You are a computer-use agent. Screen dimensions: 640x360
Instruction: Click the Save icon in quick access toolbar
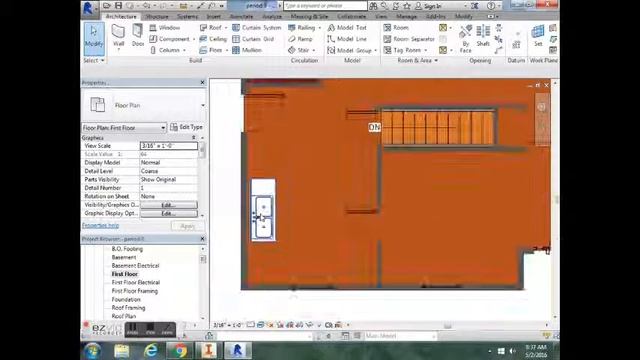pyautogui.click(x=118, y=6)
